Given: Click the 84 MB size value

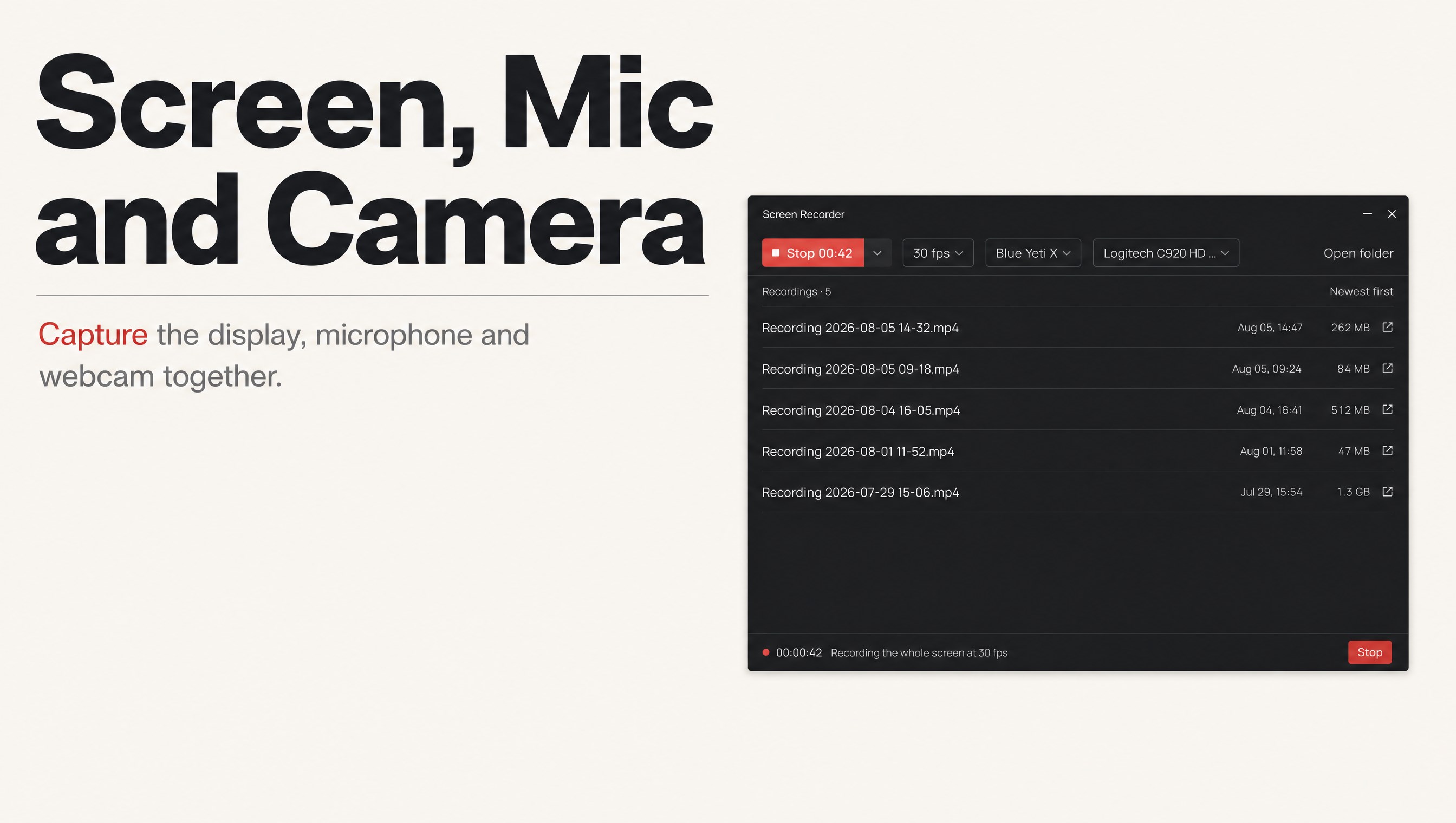Looking at the screenshot, I should tap(1353, 369).
